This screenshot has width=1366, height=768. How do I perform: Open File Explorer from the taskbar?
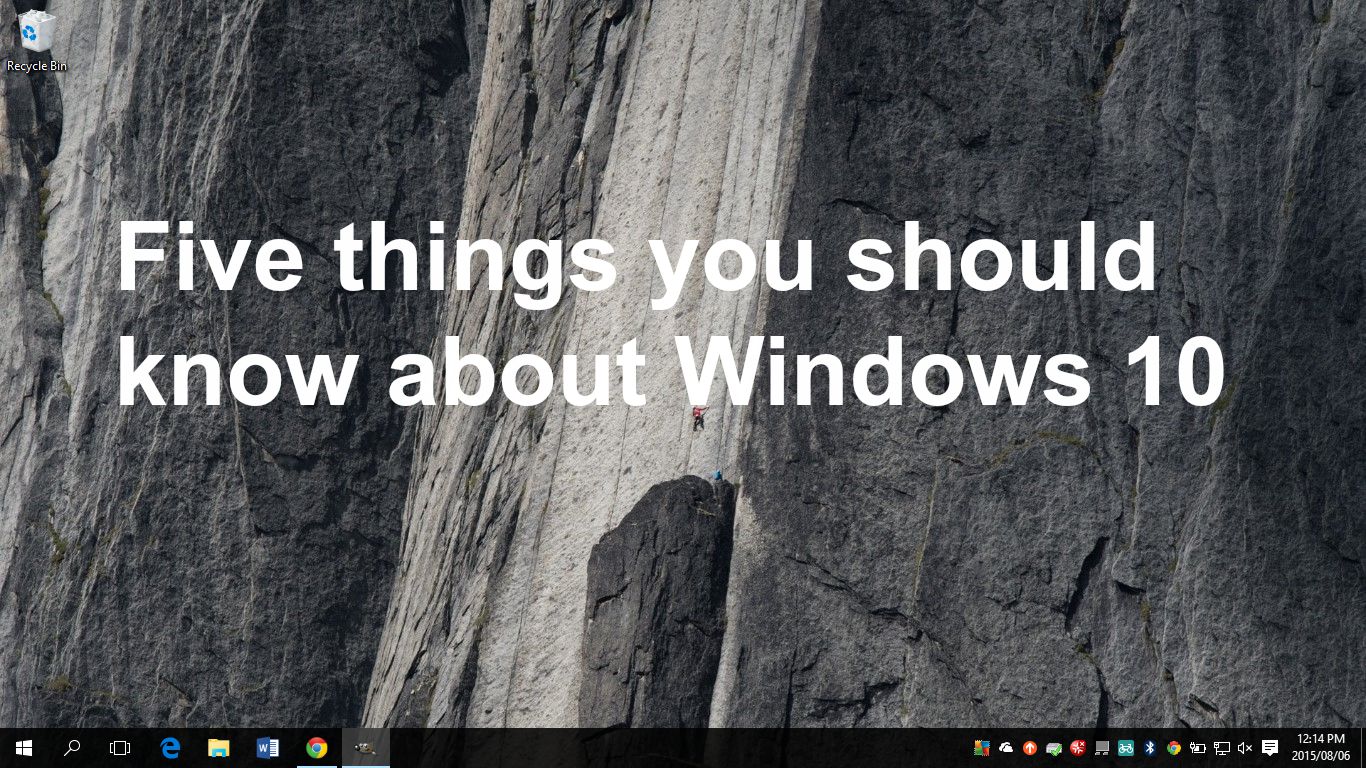coord(218,748)
